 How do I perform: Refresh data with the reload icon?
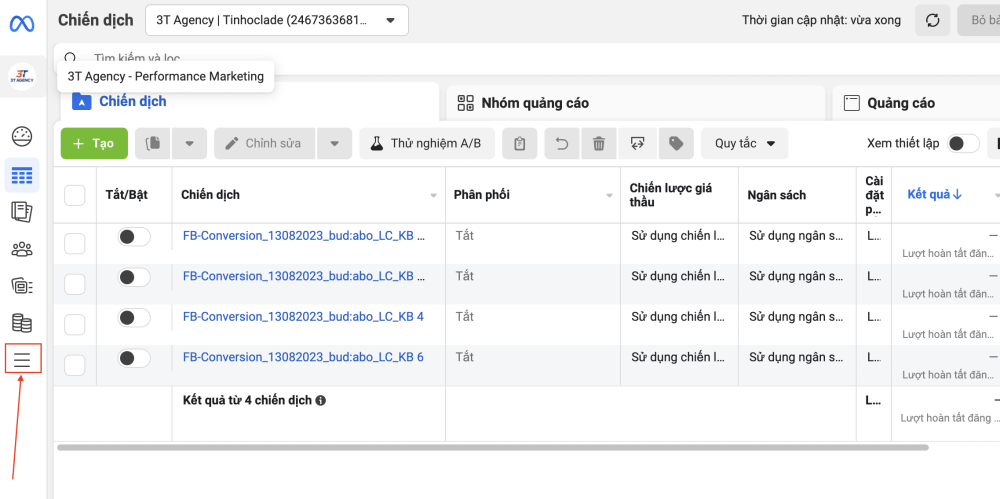[932, 20]
